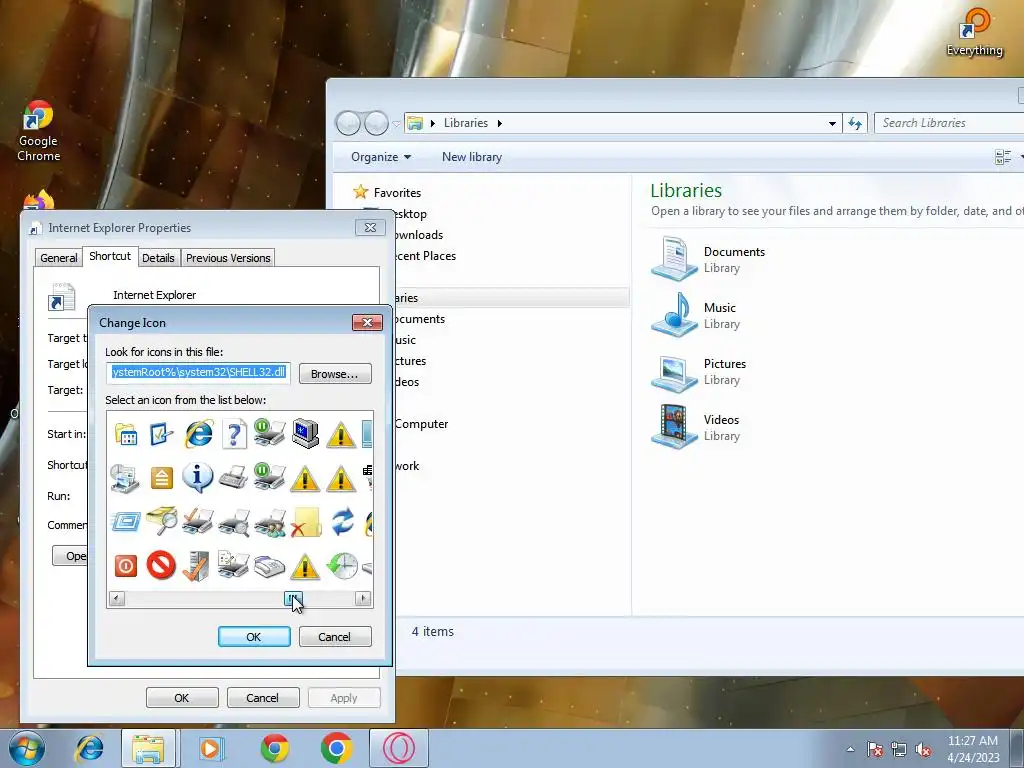Viewport: 1024px width, 768px height.
Task: Open the Previous Versions tab
Action: (228, 258)
